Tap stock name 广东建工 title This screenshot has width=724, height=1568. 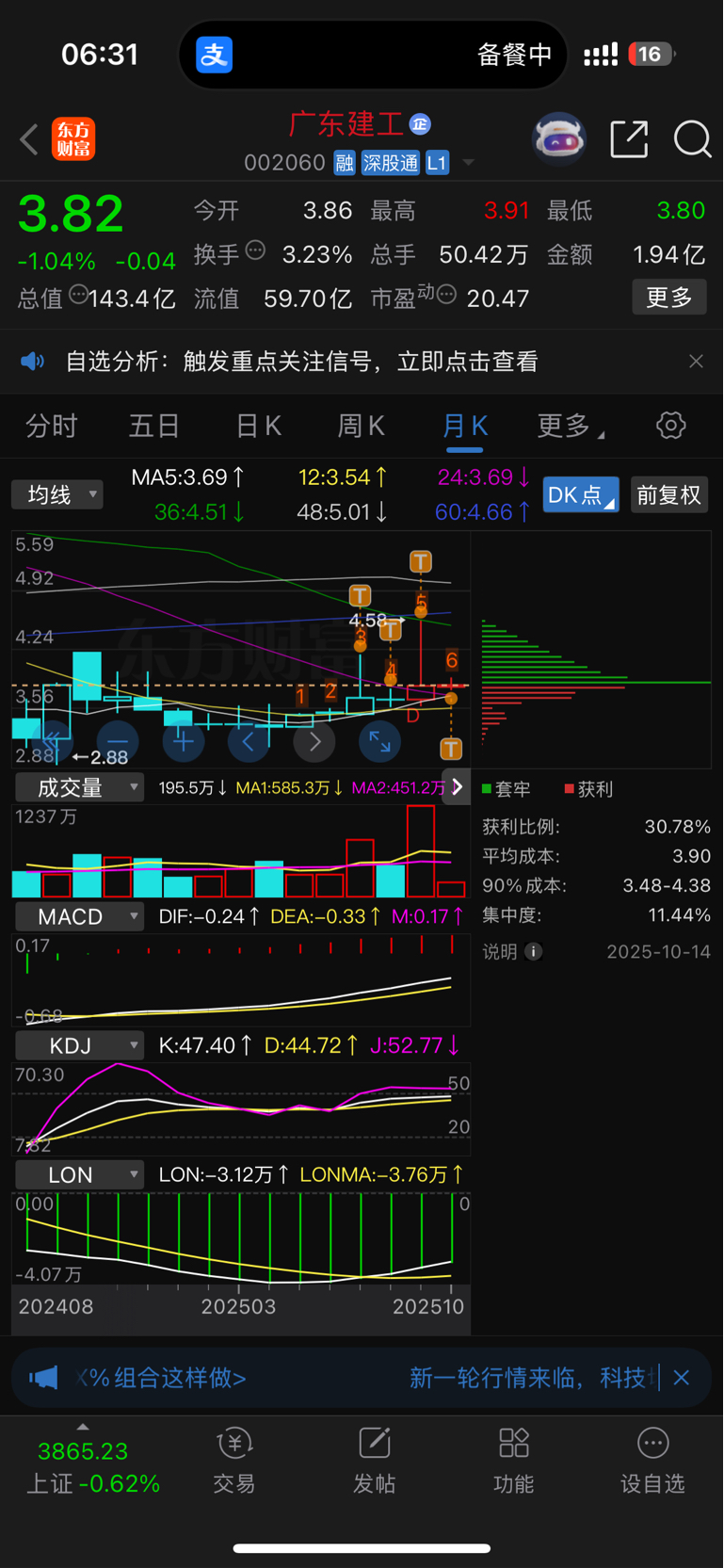(x=346, y=123)
